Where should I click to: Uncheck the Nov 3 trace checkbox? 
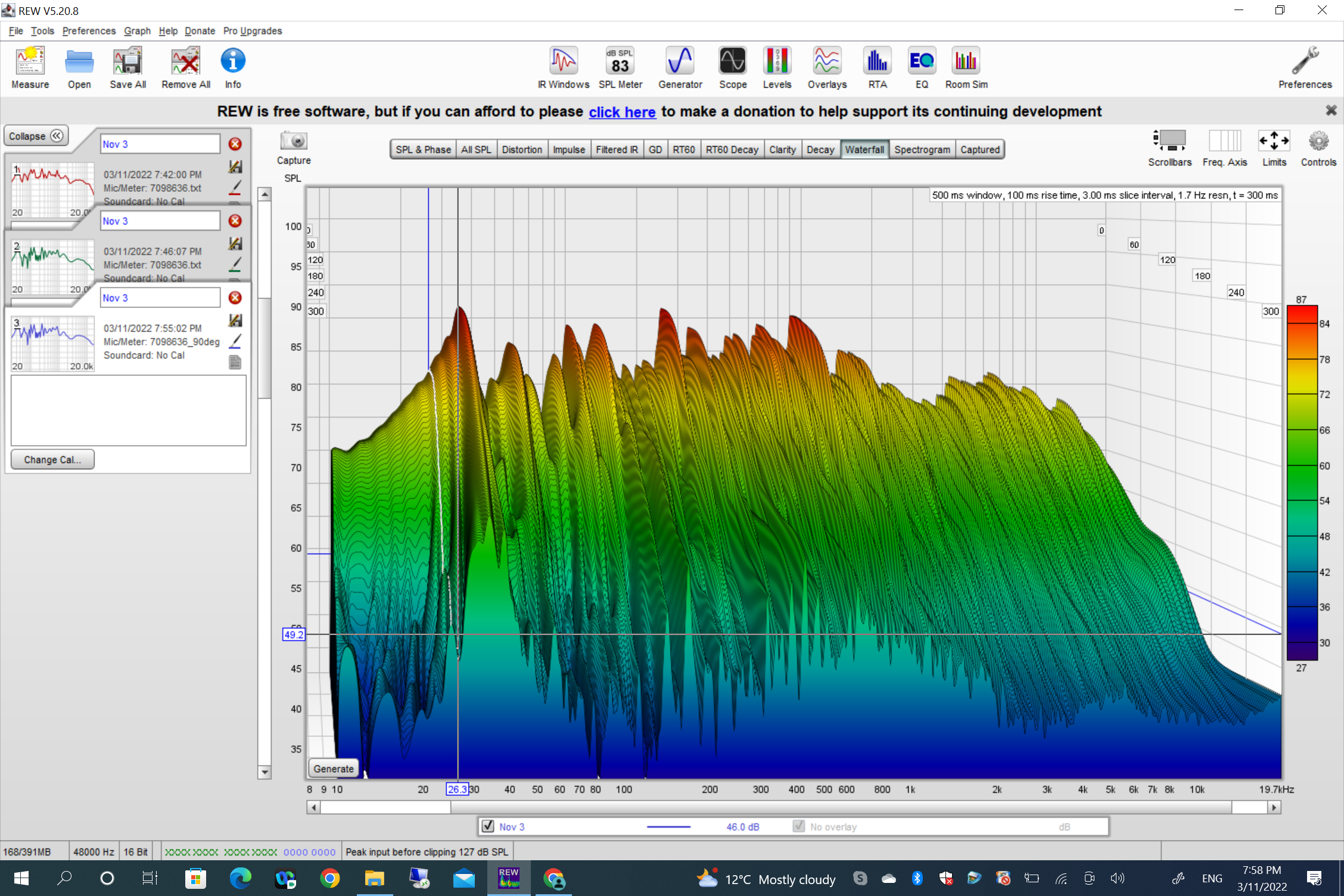[488, 826]
